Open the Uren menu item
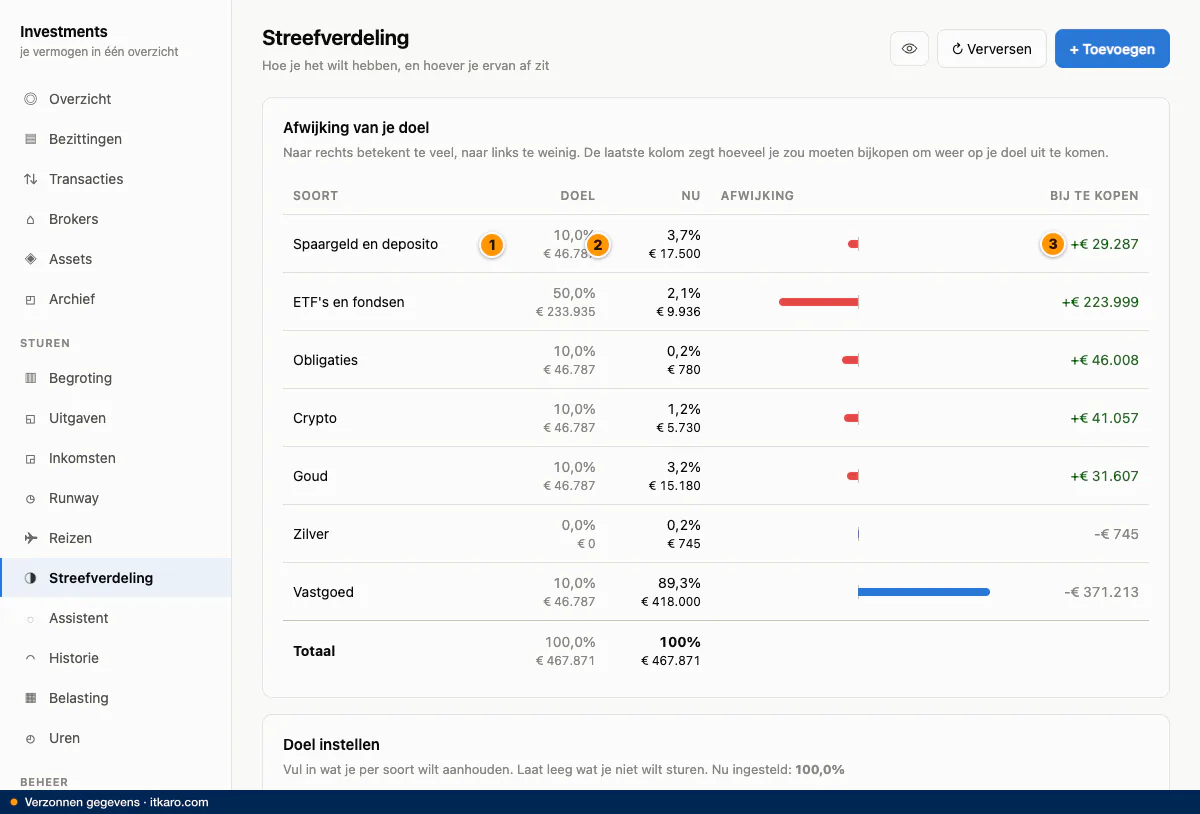This screenshot has height=814, width=1200. coord(115,738)
